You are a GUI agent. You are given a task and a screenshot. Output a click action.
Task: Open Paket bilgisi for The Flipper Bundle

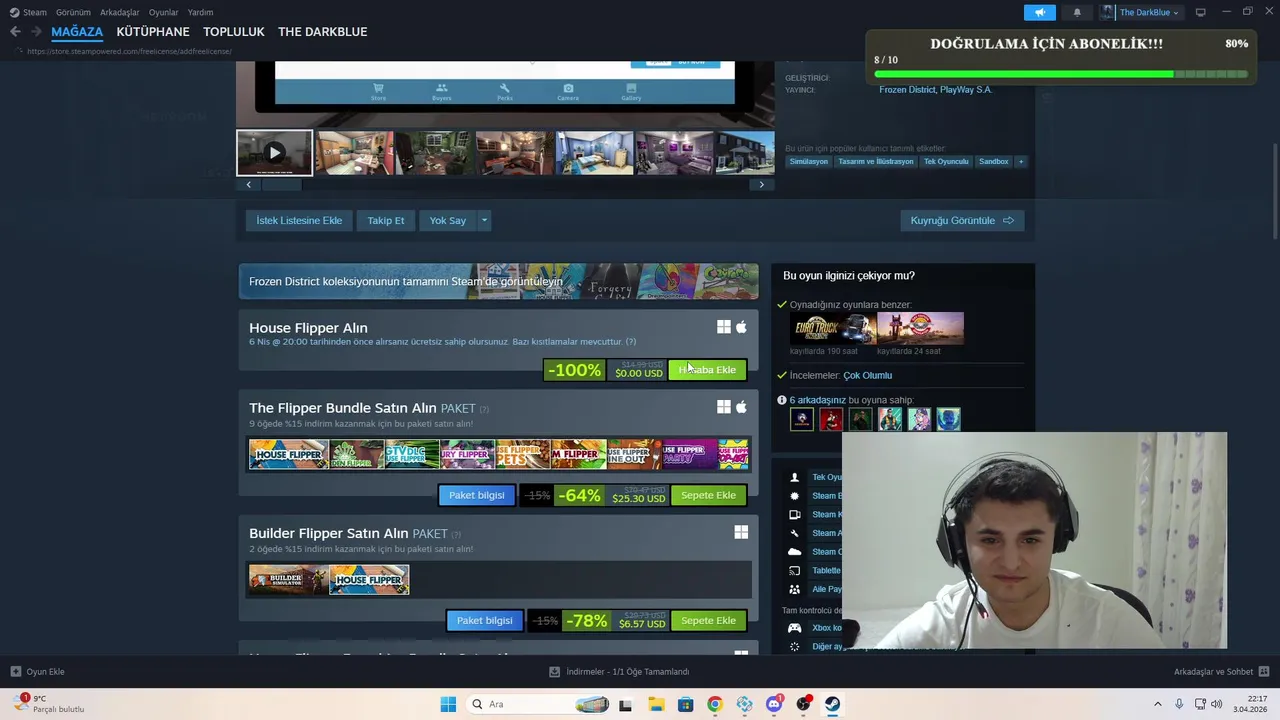point(477,495)
